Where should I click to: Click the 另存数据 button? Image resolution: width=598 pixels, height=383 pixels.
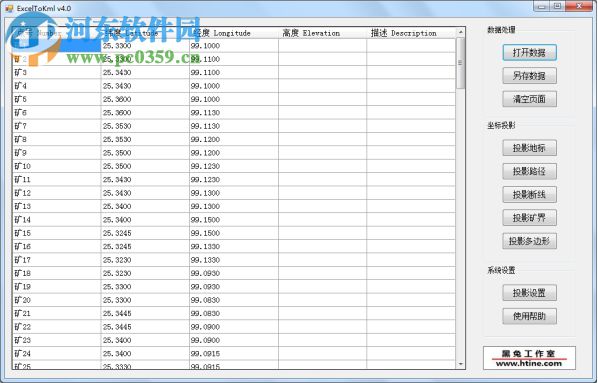[529, 76]
